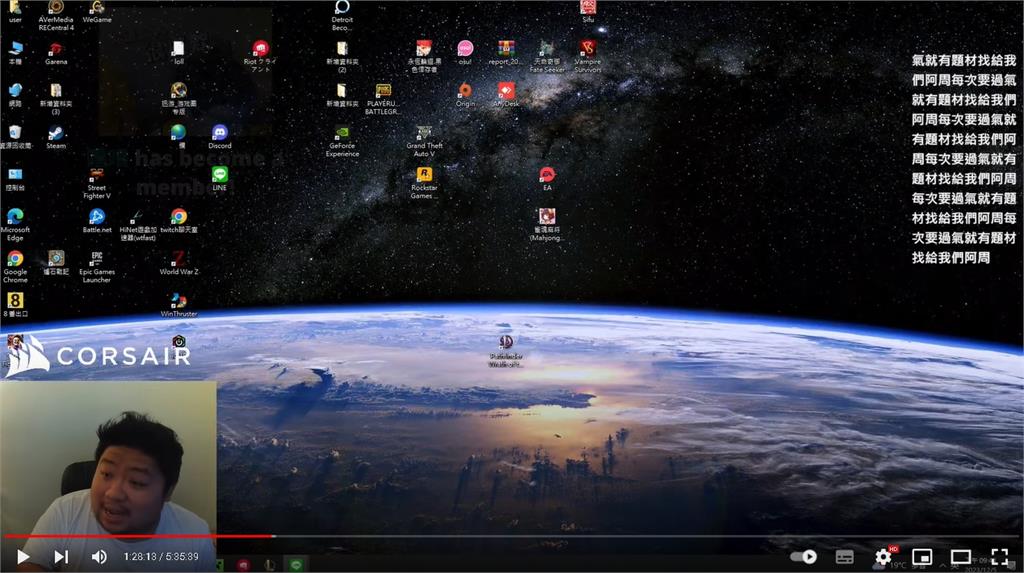The height and width of the screenshot is (573, 1024).
Task: Open the video settings gear
Action: (884, 557)
